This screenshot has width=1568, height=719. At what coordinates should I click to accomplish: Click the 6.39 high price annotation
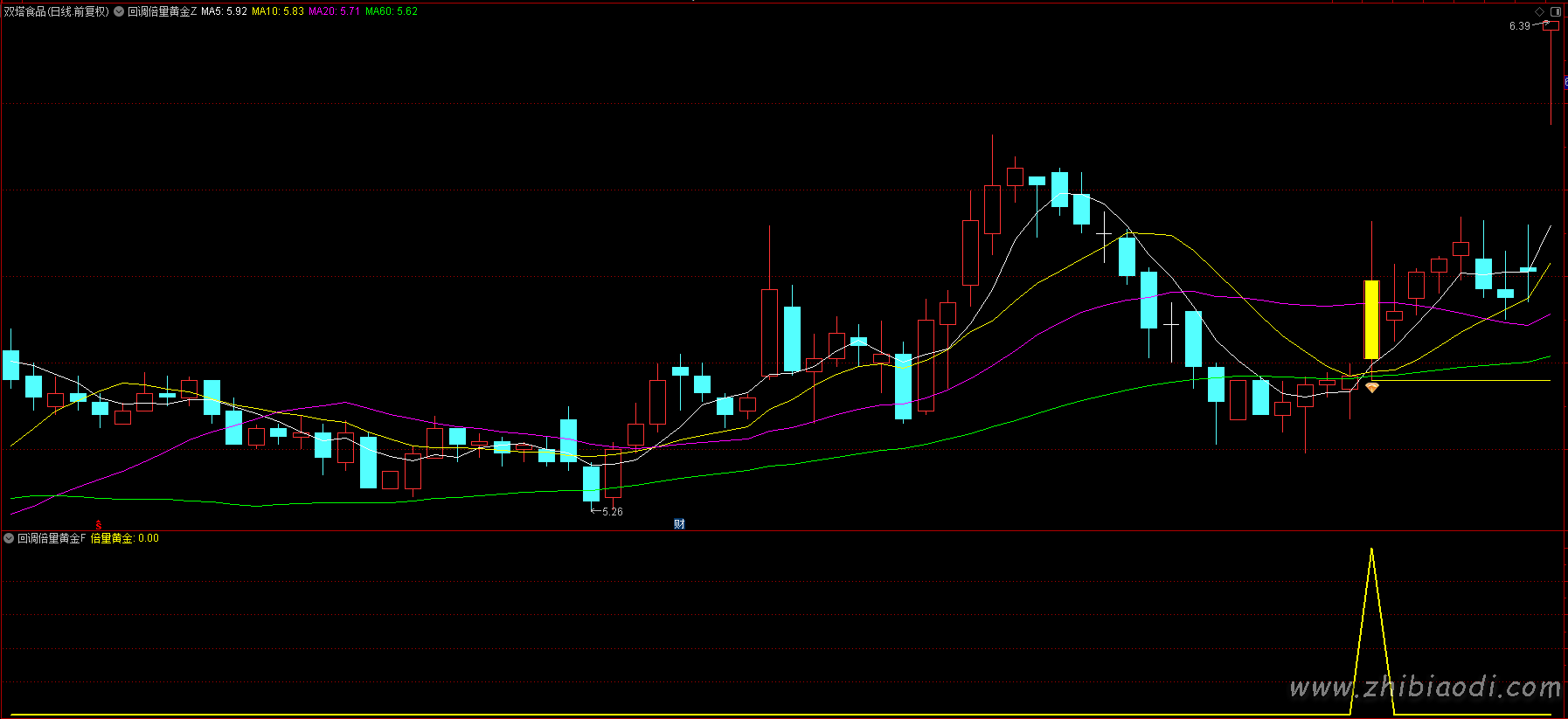[x=1519, y=26]
